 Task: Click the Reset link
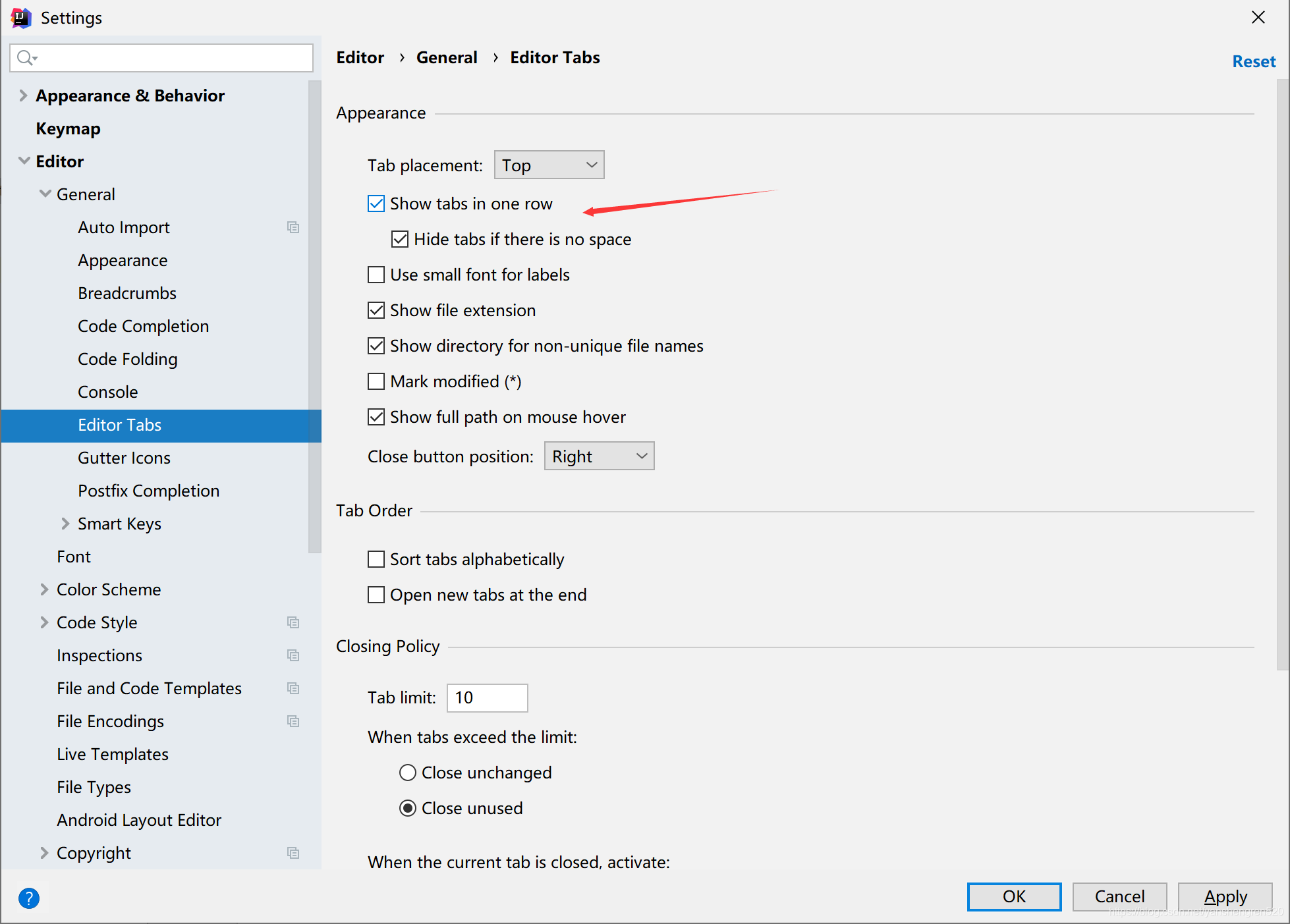coord(1253,61)
